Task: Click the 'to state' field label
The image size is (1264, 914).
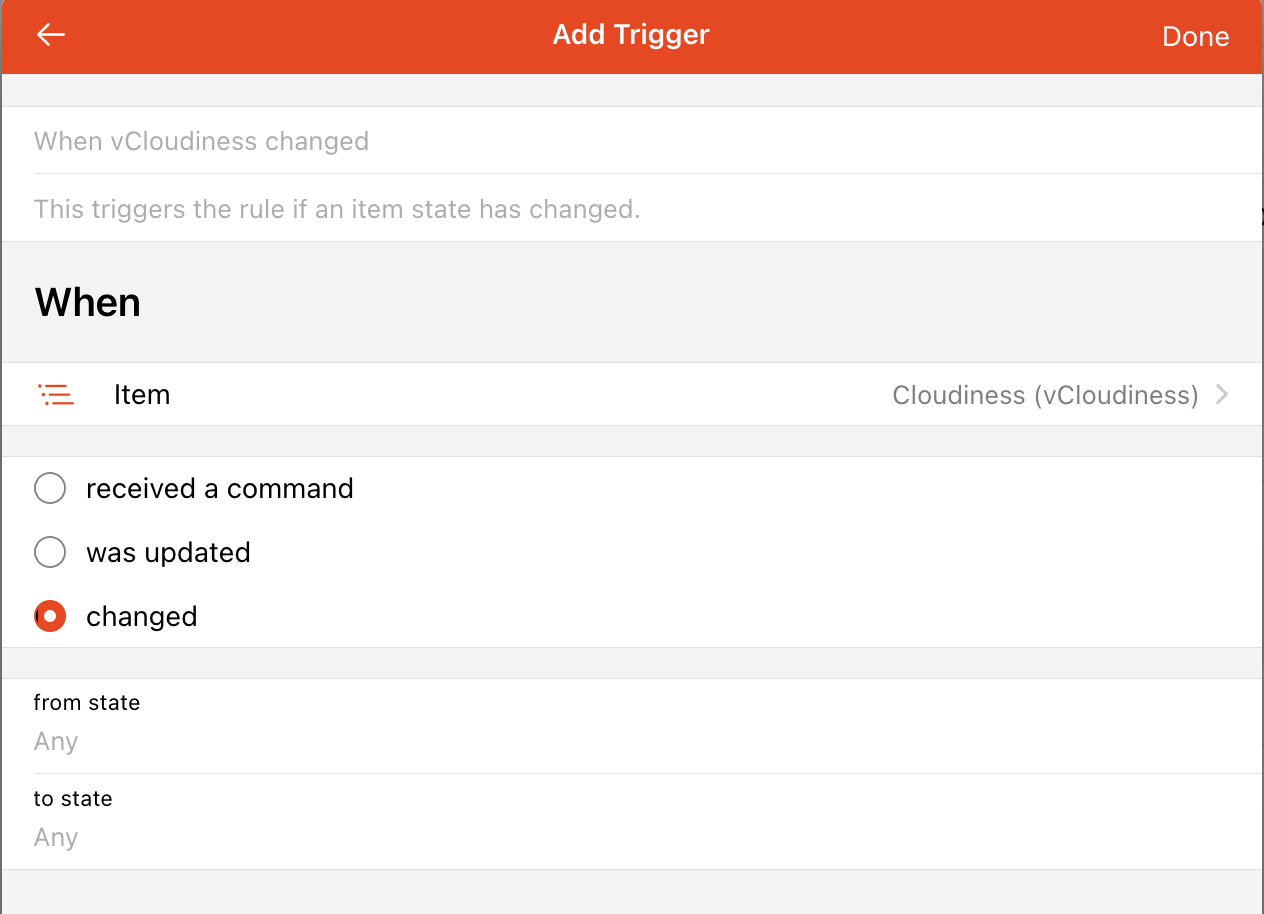Action: [73, 799]
